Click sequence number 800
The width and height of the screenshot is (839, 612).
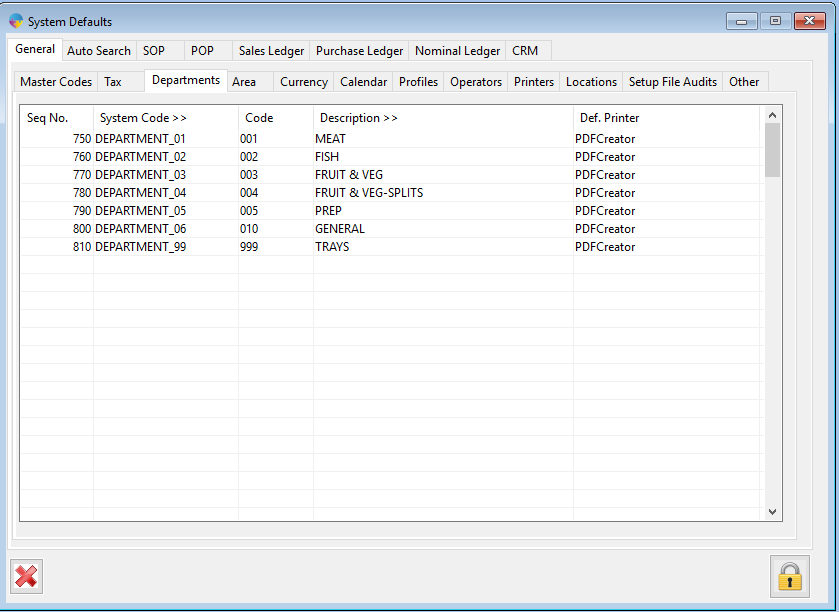(x=82, y=229)
